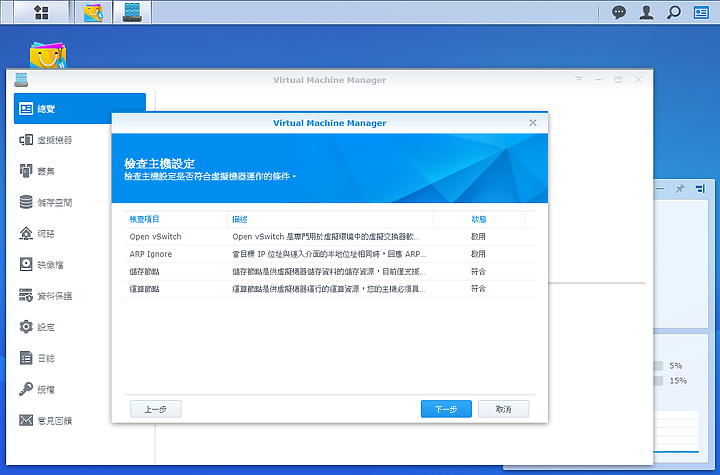Minimize the Virtual Machine Manager window
Viewport: 720px width, 475px height.
coord(598,79)
